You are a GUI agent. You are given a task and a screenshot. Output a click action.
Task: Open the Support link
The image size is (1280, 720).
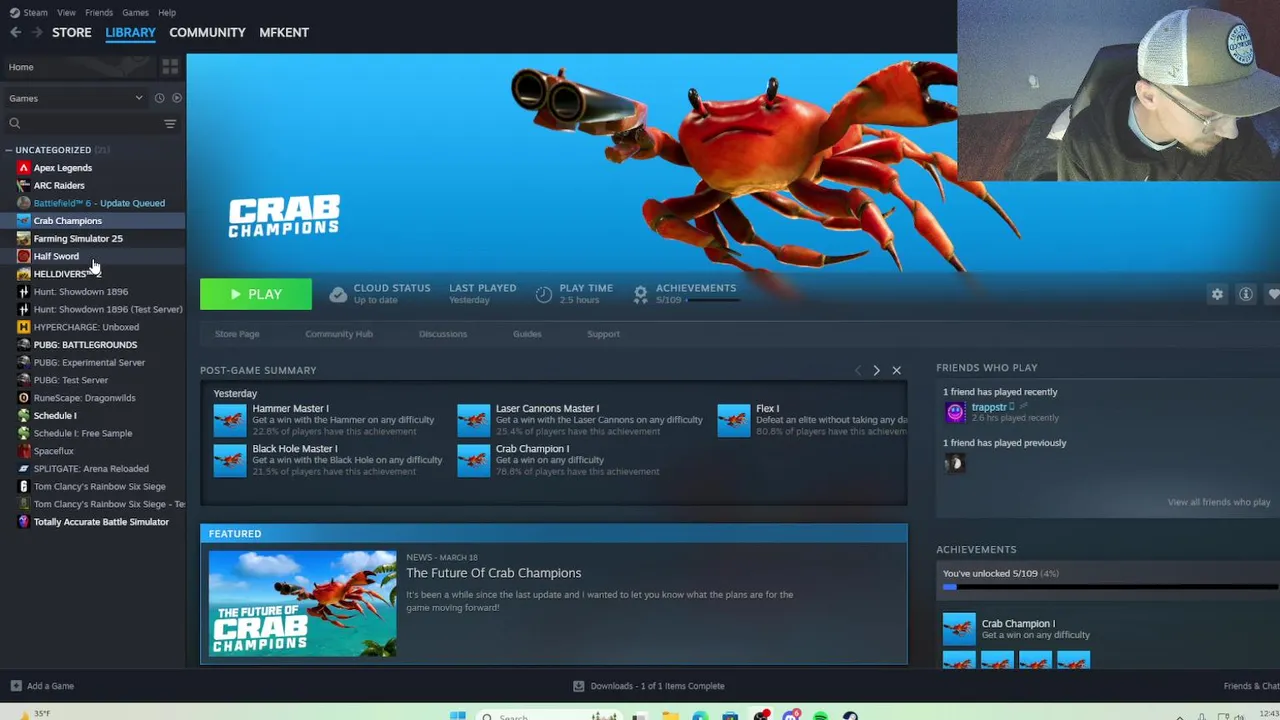click(x=603, y=334)
